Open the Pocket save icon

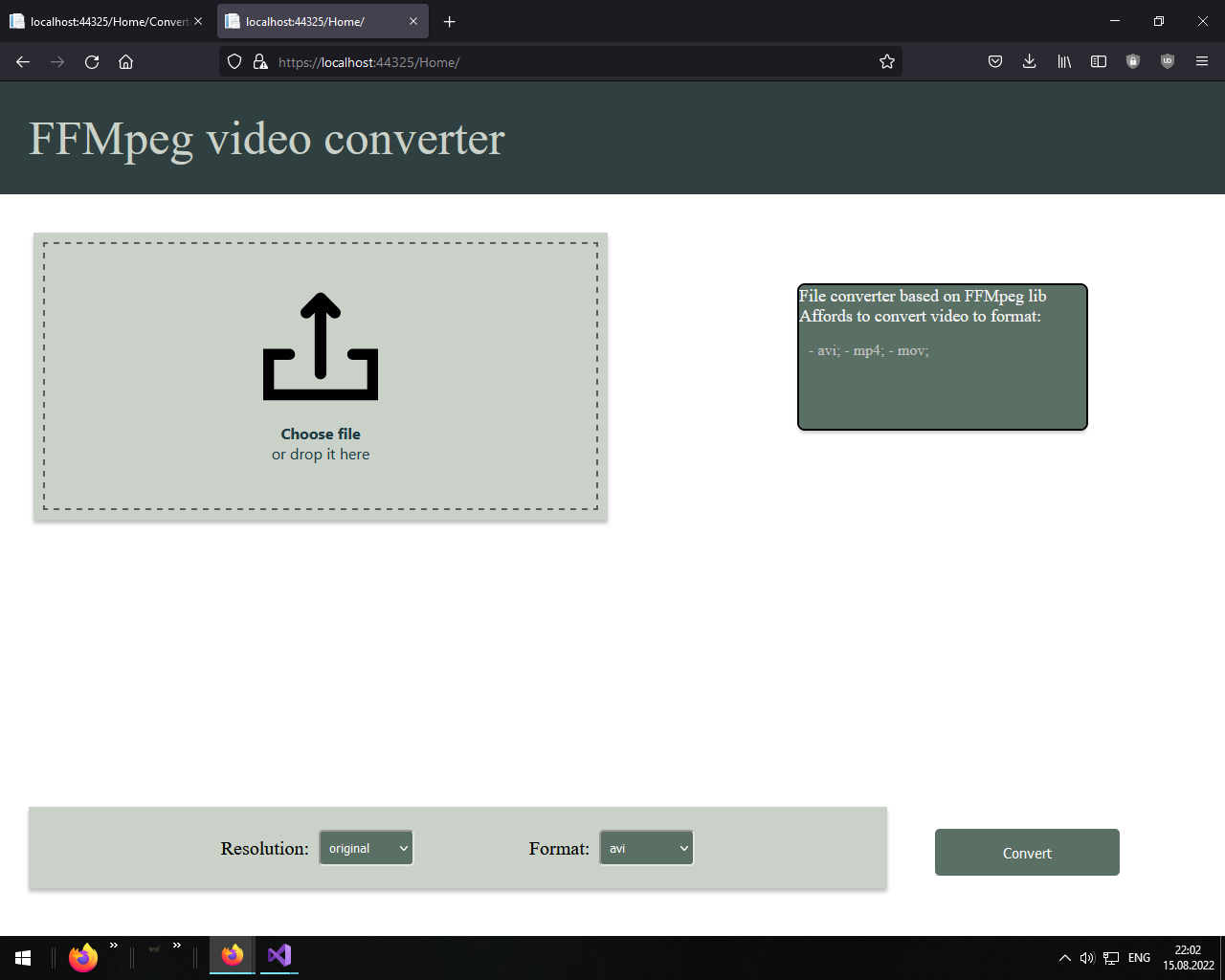[994, 61]
